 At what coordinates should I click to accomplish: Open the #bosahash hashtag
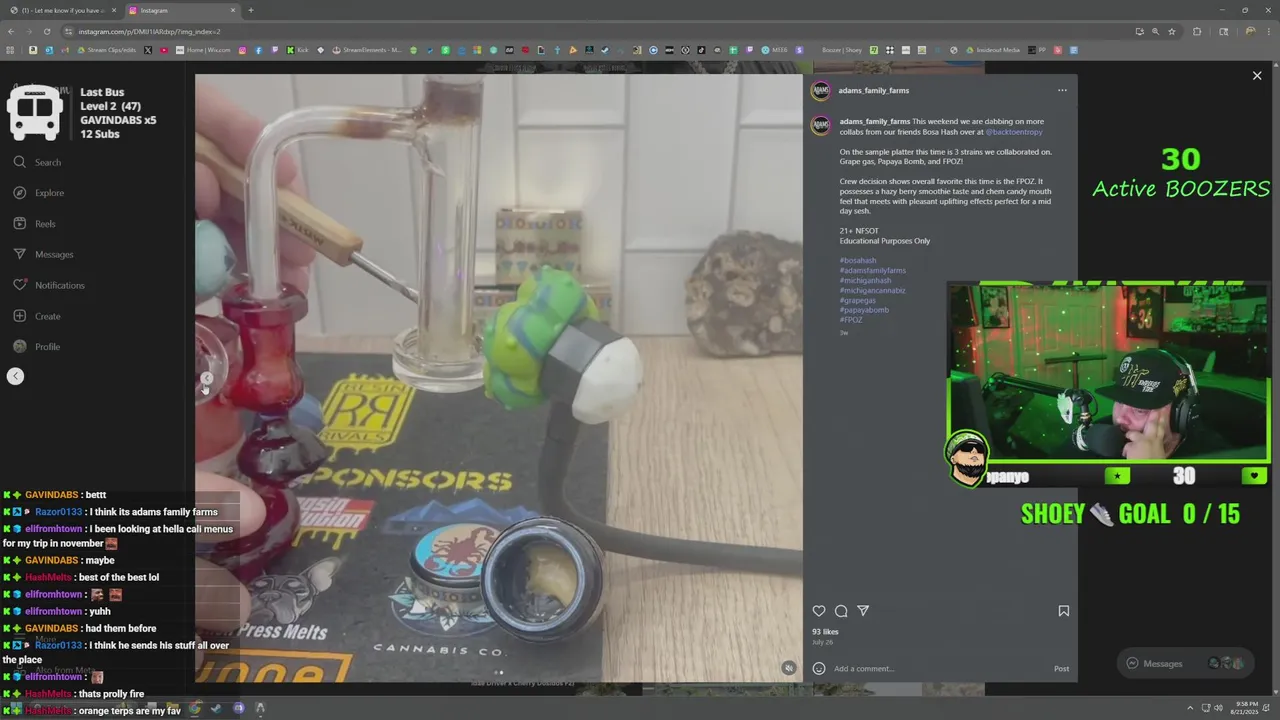[x=858, y=261]
